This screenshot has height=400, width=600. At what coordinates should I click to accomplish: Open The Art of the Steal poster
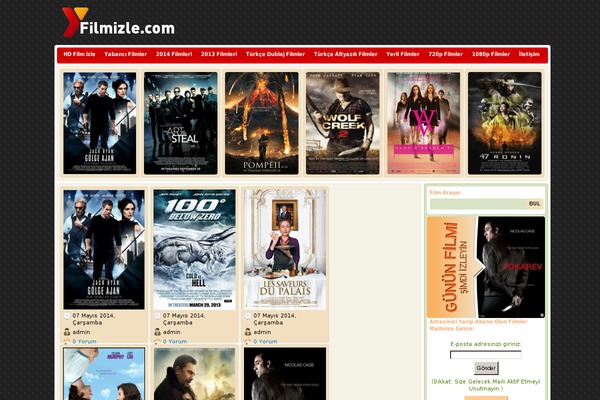tap(181, 123)
